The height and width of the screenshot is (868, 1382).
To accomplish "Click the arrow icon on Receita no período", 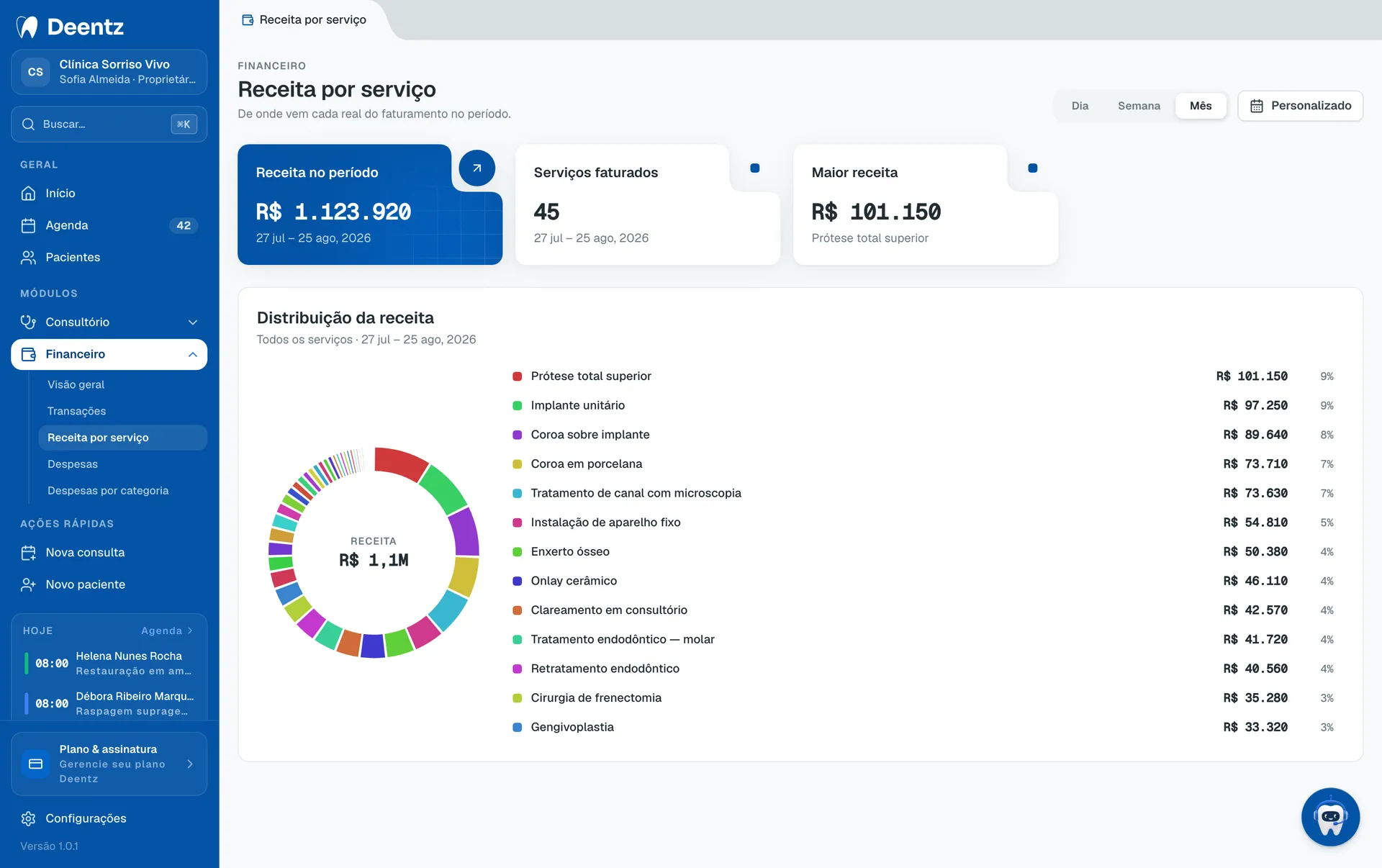I will click(477, 168).
